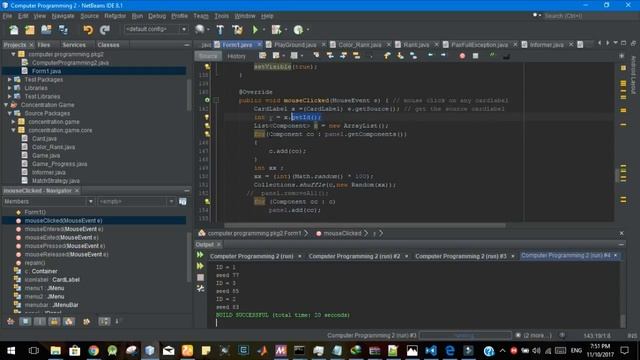Toggle the fourth Navigator bottom filter button
Screen dimensions: 640x360
point(54,321)
